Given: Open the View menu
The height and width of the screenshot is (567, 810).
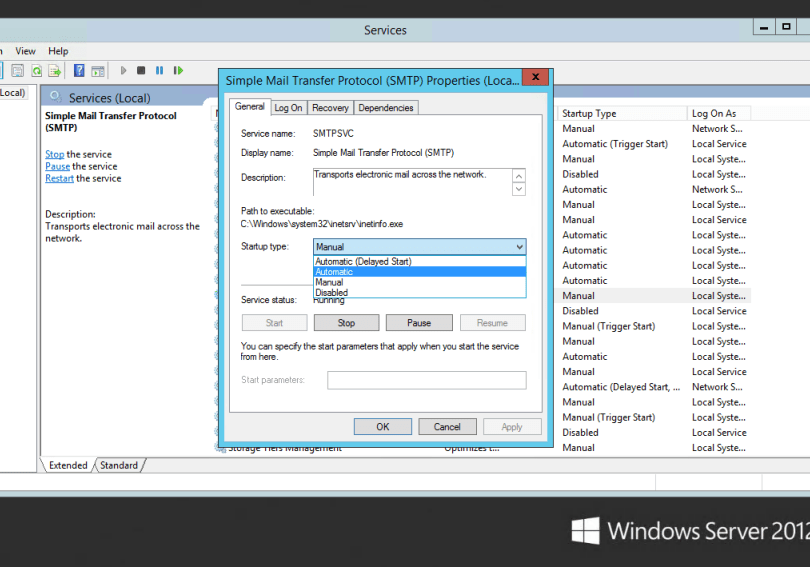Looking at the screenshot, I should [x=25, y=51].
